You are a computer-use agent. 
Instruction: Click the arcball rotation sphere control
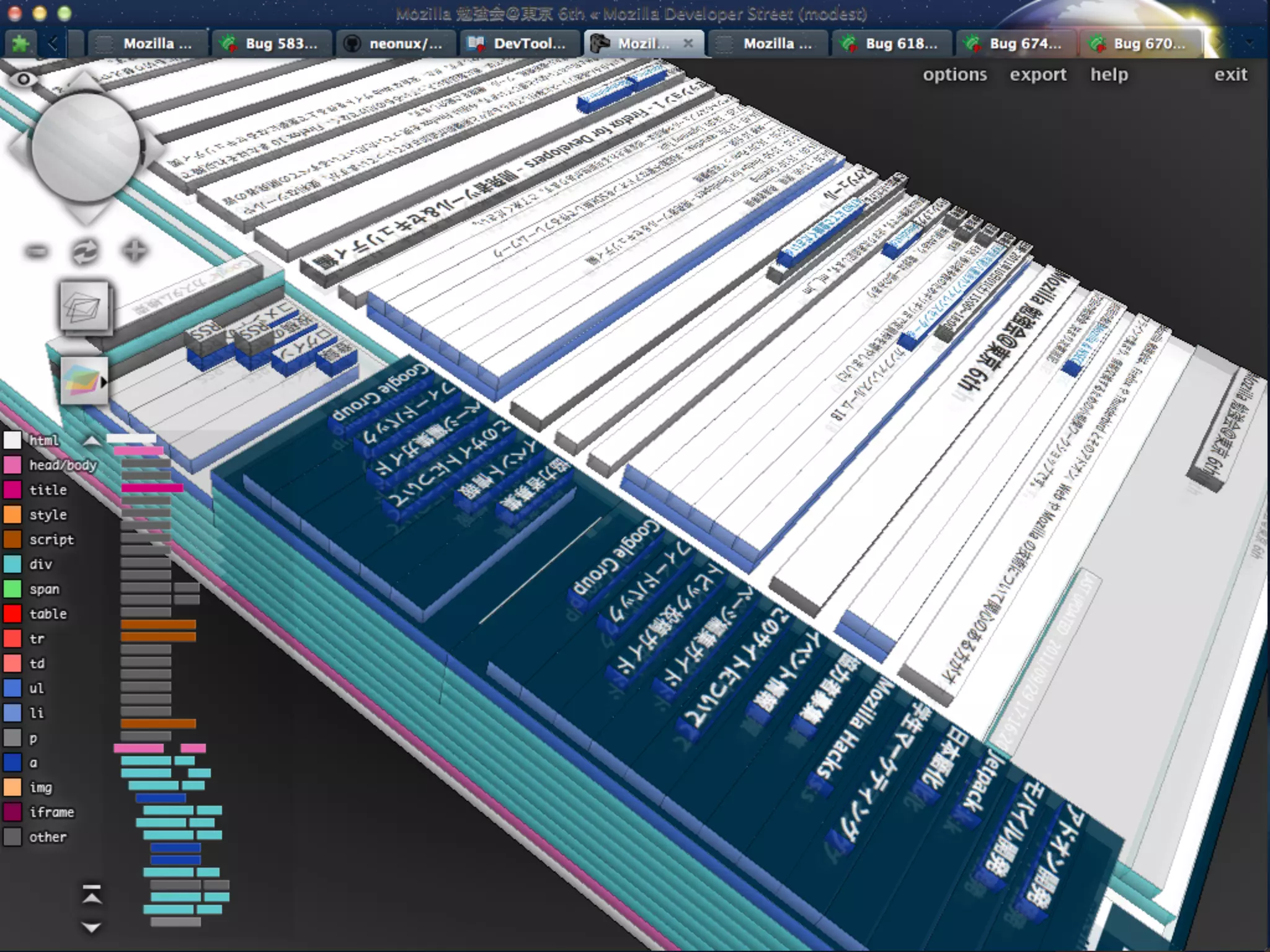(86, 148)
